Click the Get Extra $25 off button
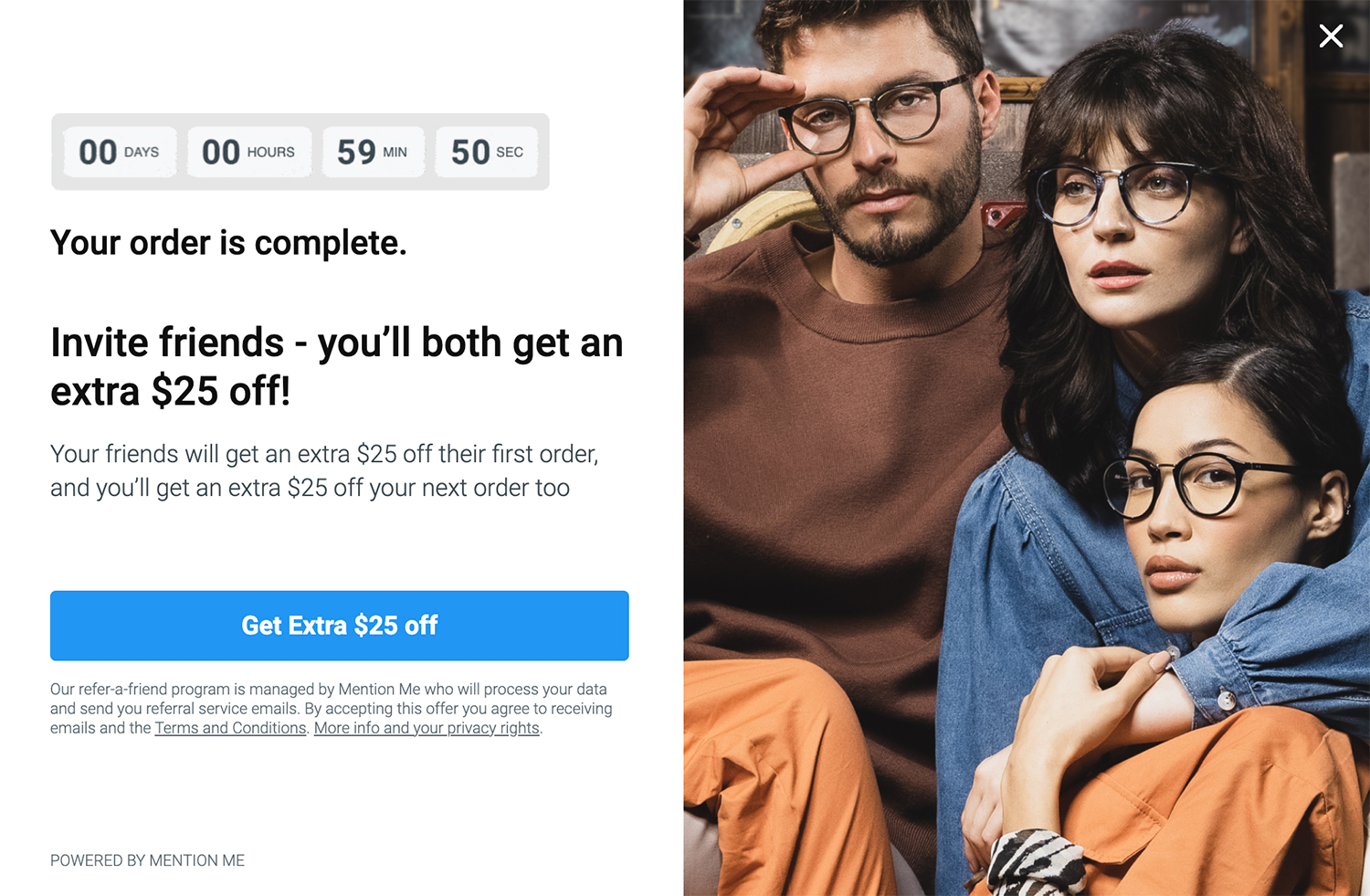The image size is (1370, 896). tap(339, 626)
